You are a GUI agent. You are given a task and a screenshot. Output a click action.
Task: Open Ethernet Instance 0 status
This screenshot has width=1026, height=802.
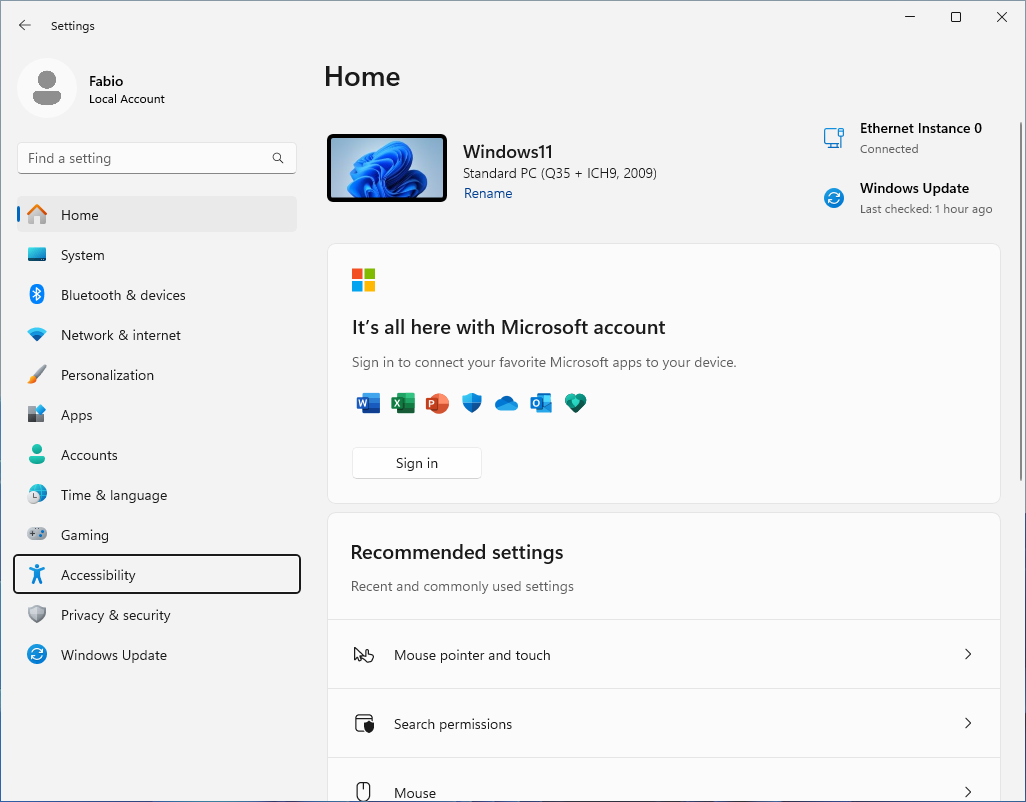tap(903, 138)
